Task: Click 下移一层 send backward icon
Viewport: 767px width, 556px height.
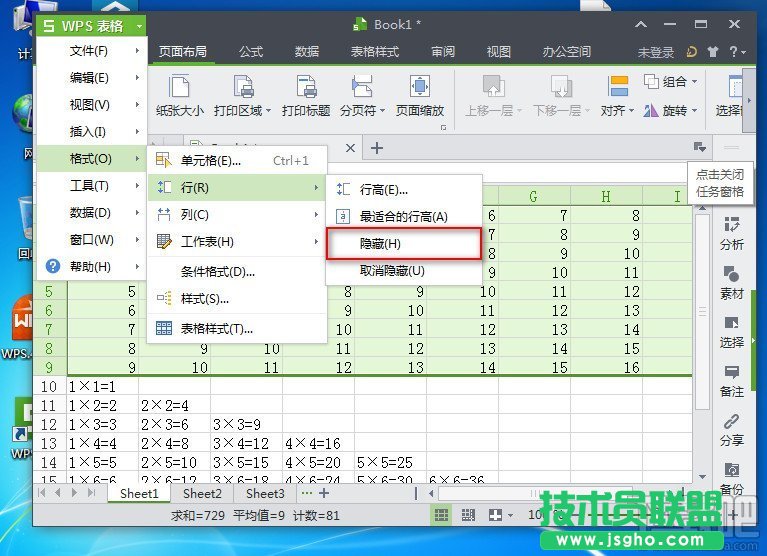Action: point(561,87)
